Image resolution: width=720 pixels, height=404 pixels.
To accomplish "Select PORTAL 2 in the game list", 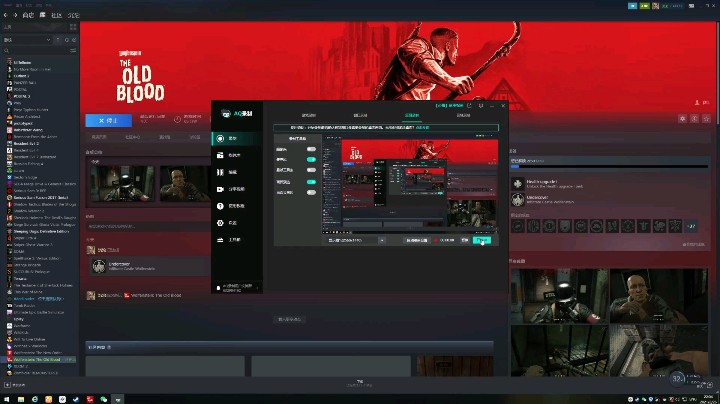I will pos(22,96).
